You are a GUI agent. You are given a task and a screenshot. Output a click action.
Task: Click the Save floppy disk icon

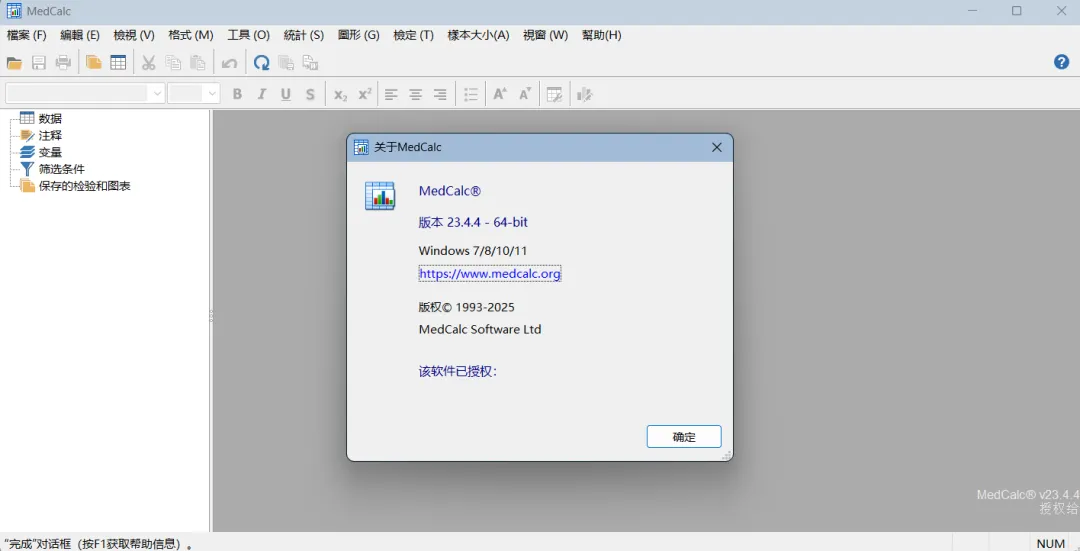(39, 63)
